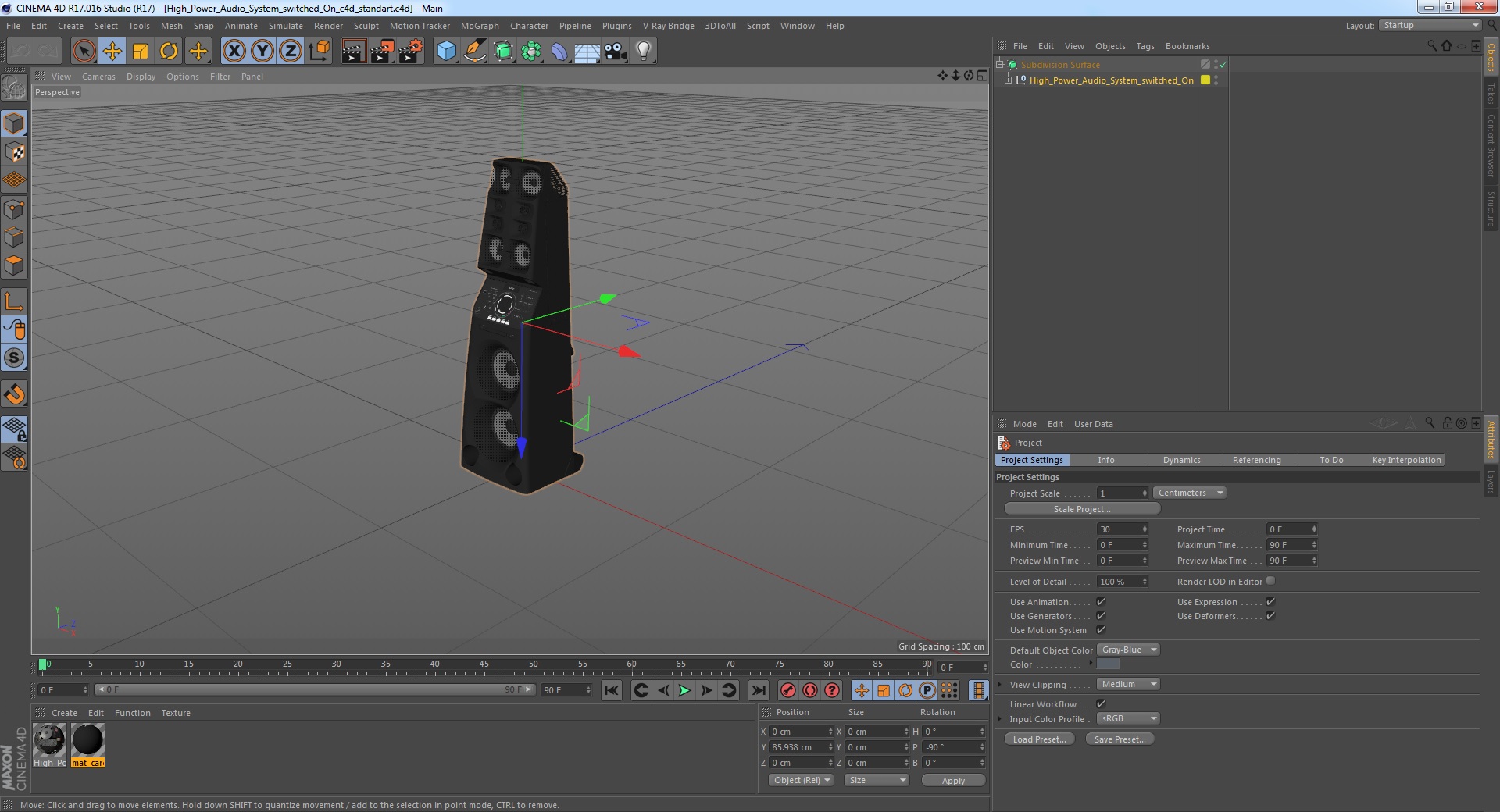This screenshot has height=812, width=1500.
Task: Add a Floor environment object
Action: point(587,52)
